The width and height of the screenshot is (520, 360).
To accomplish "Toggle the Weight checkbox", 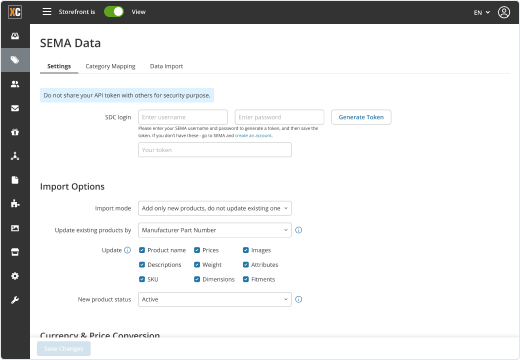I will click(x=197, y=265).
